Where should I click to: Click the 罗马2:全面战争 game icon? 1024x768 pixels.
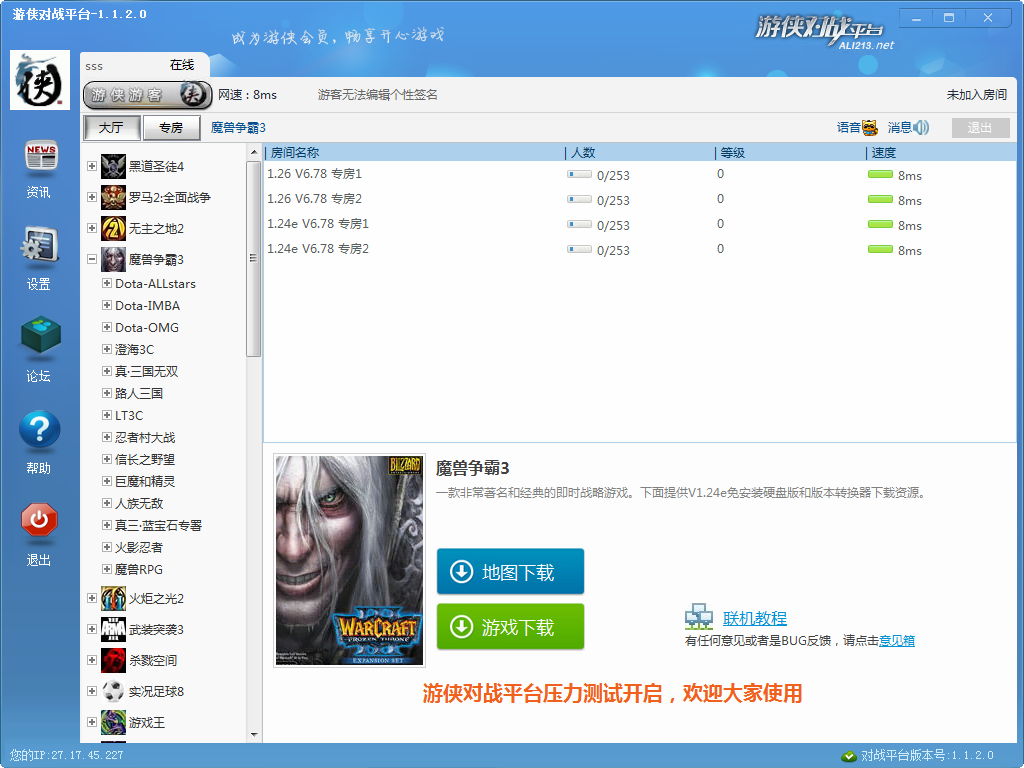click(113, 197)
